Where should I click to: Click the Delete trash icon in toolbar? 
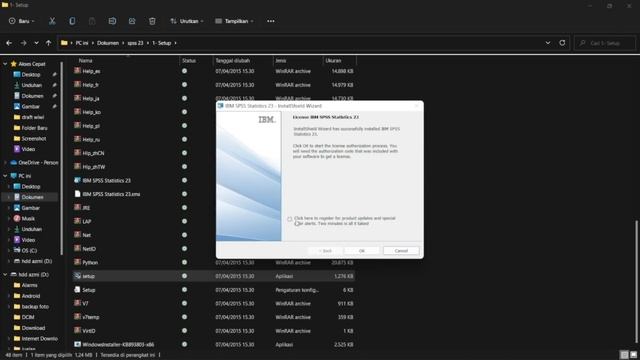pyautogui.click(x=152, y=21)
